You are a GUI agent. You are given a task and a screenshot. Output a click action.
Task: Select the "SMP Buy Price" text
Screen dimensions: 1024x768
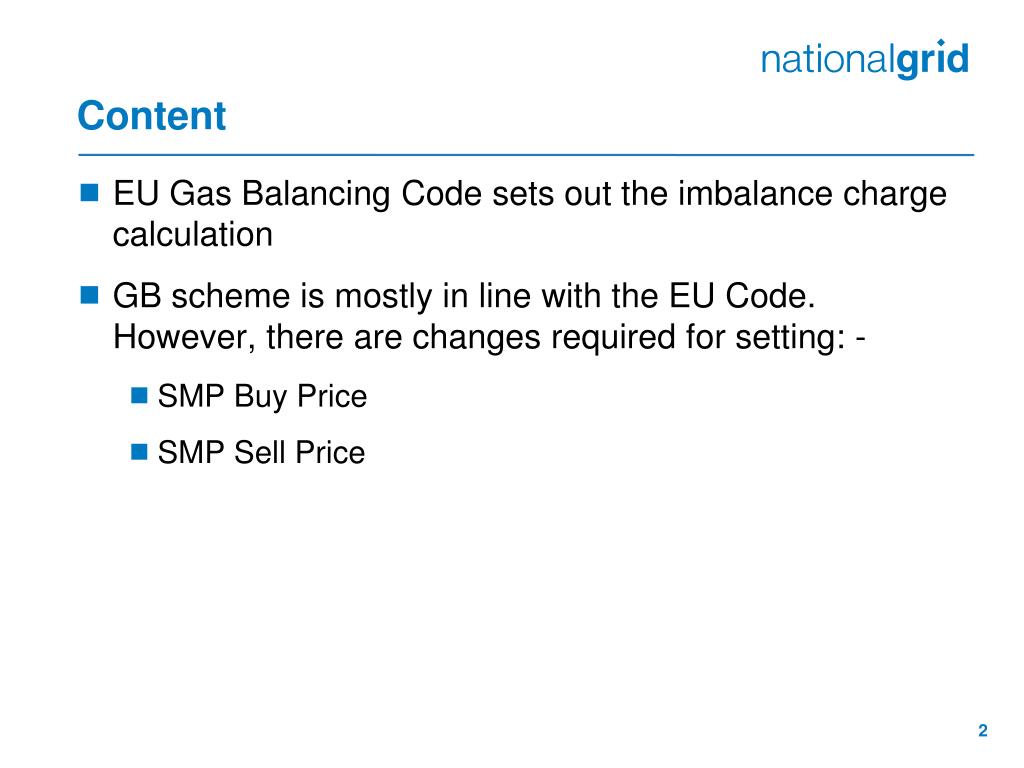point(263,396)
